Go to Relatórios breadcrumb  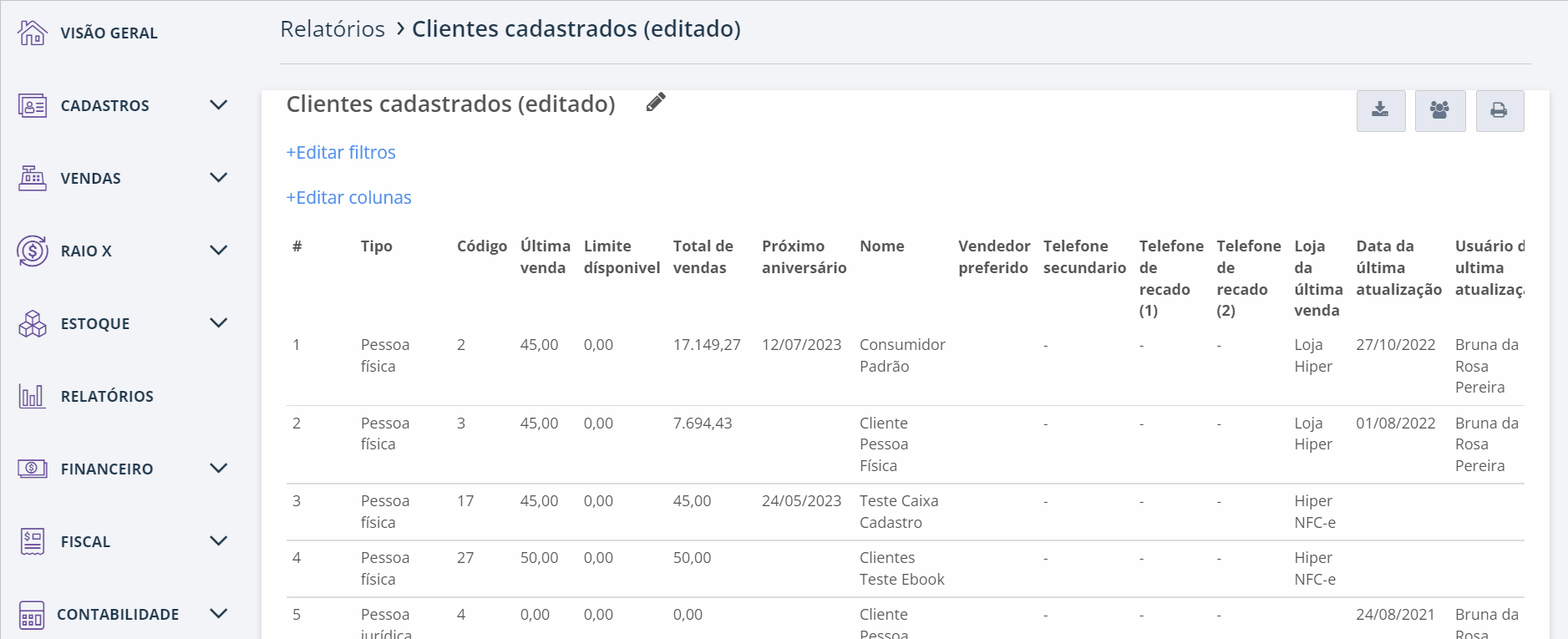pos(332,29)
